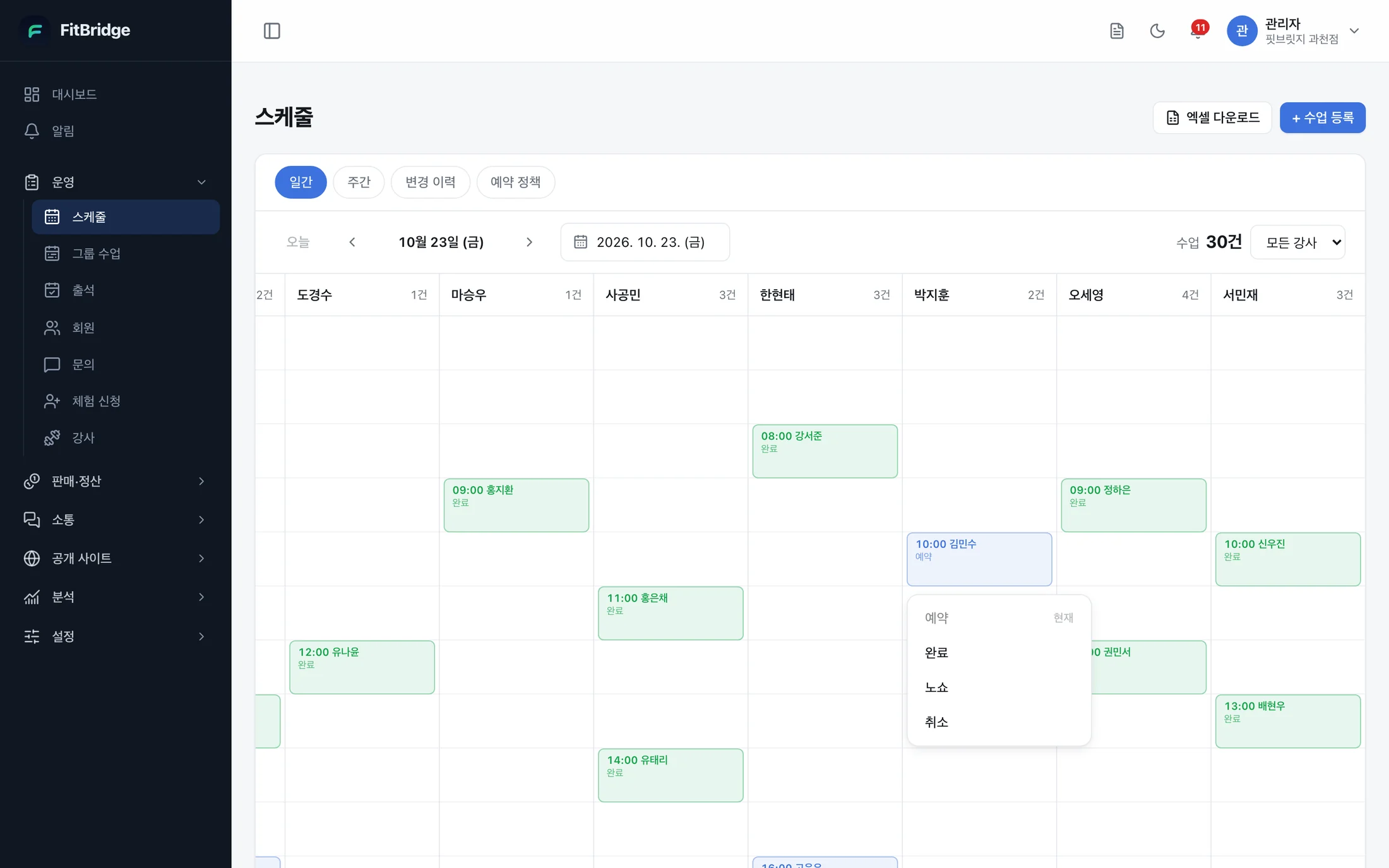Expand the 설정 section
The image size is (1389, 868).
click(x=116, y=636)
